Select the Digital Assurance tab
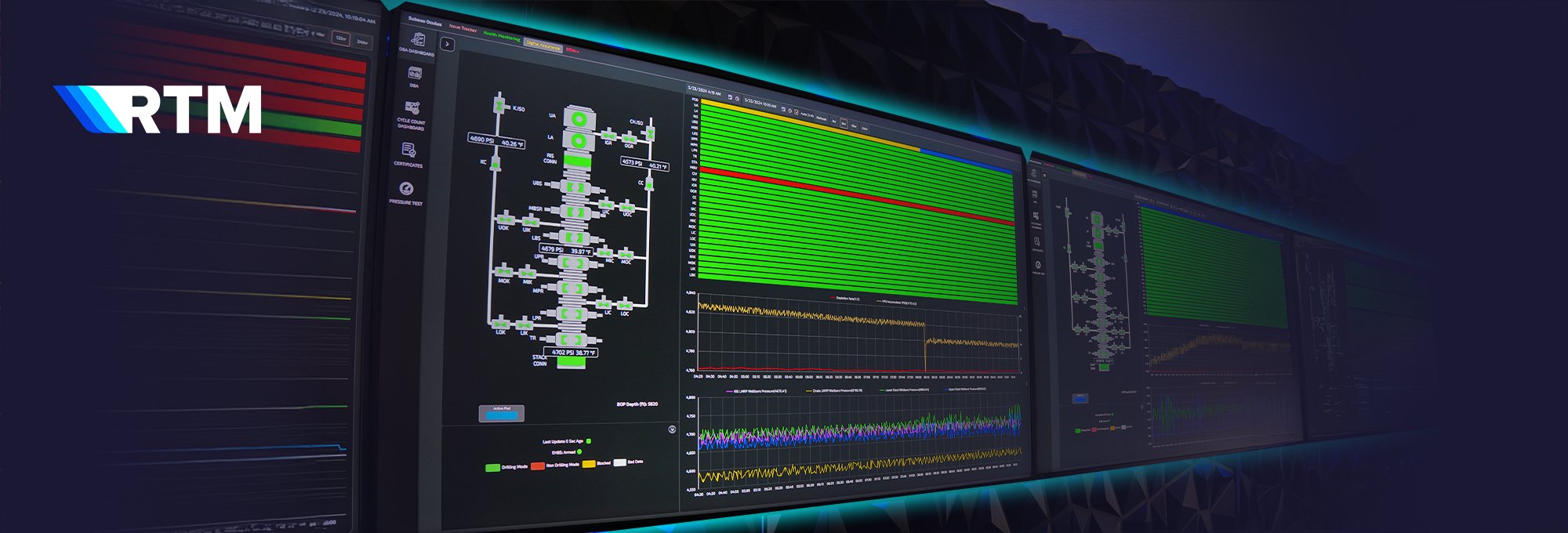Image resolution: width=1568 pixels, height=533 pixels. [x=543, y=45]
